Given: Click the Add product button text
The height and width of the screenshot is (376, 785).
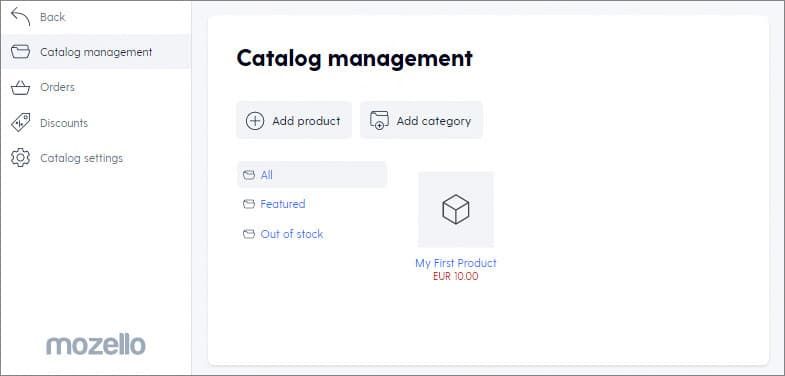Looking at the screenshot, I should click(306, 121).
